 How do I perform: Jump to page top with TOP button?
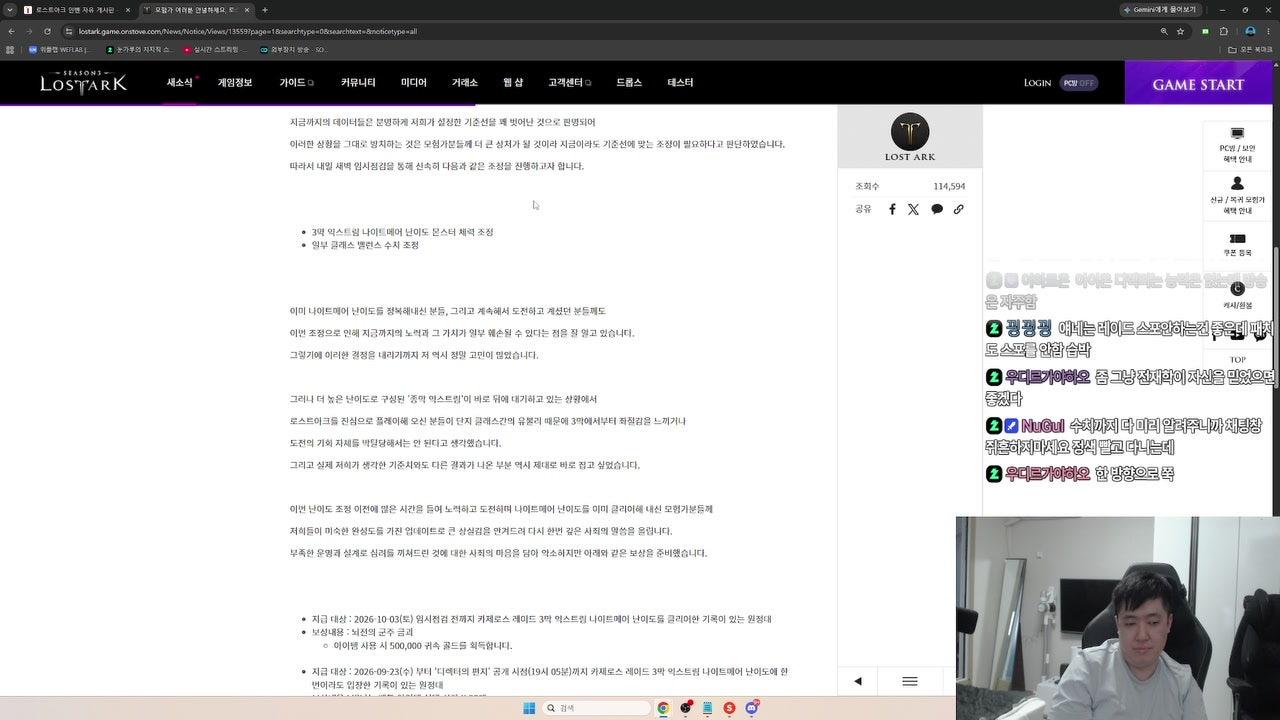[x=1237, y=360]
